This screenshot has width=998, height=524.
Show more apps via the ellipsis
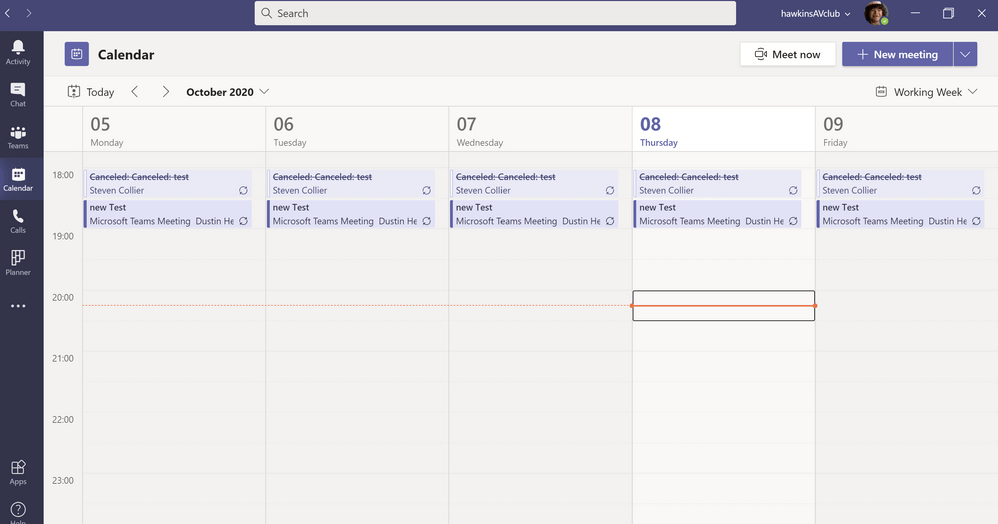coord(18,306)
